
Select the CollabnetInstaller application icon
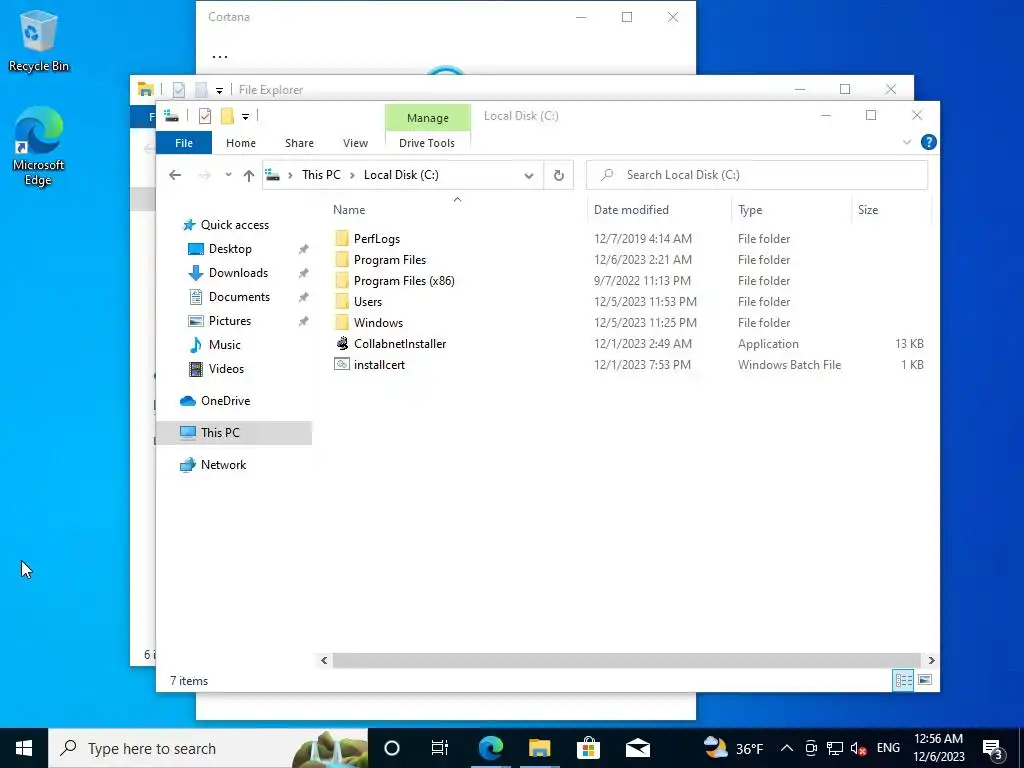(x=342, y=344)
